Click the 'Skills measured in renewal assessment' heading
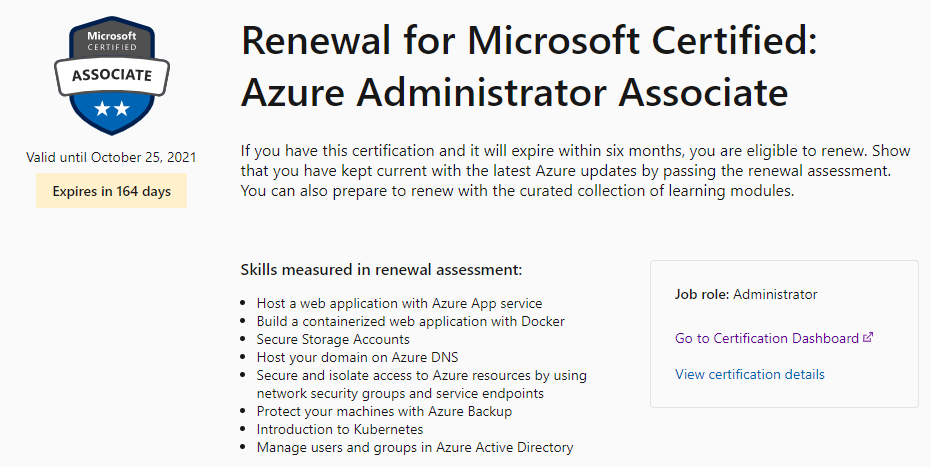Screen dimensions: 930x467 381,270
